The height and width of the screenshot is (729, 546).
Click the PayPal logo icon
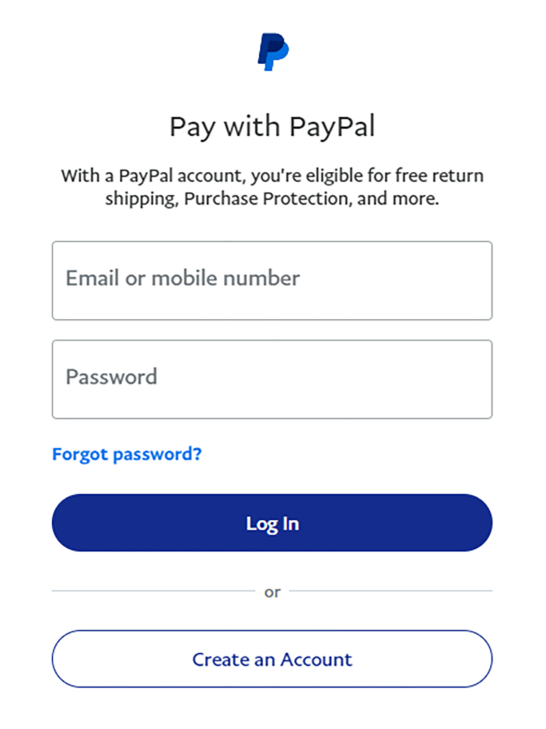pos(273,52)
